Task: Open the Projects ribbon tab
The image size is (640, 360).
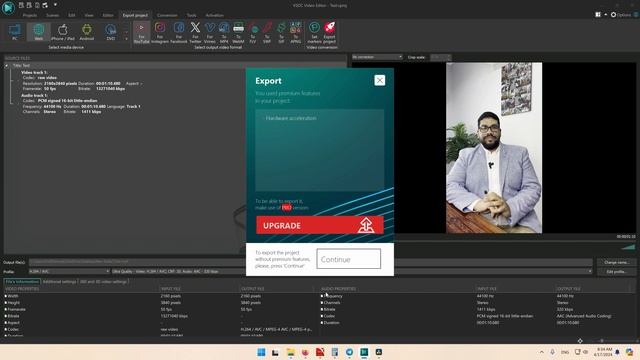Action: click(x=29, y=15)
